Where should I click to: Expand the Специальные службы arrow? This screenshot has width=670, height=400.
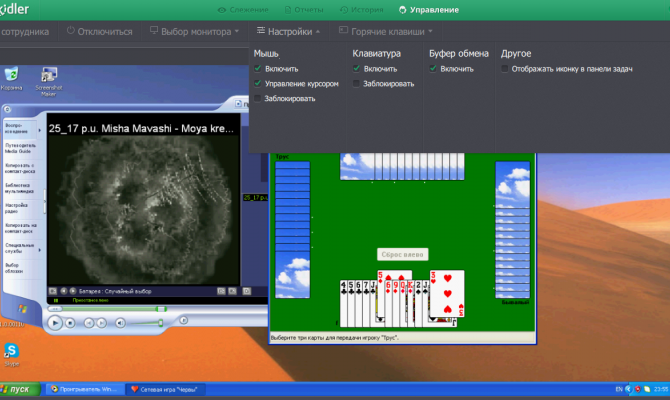39,250
